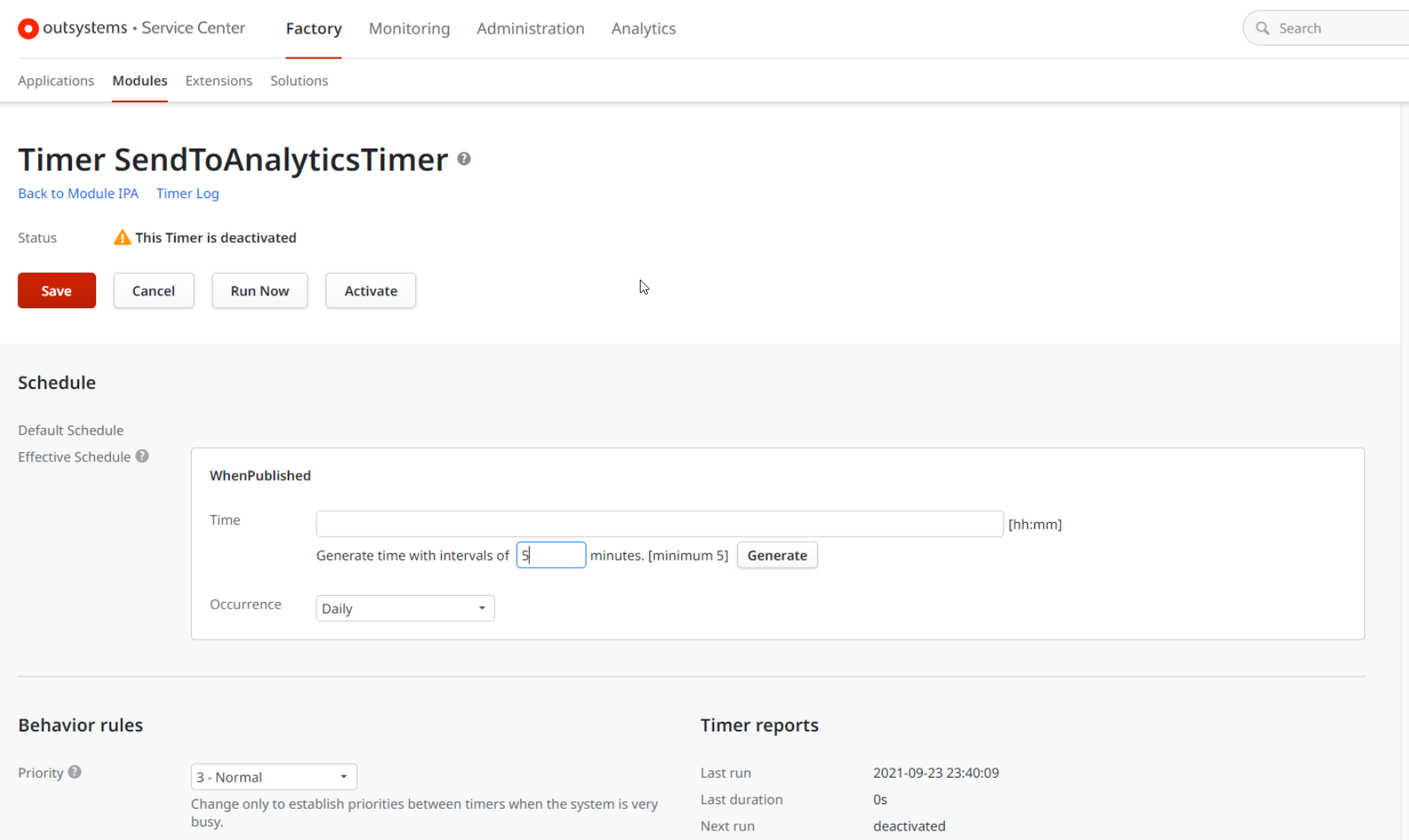
Task: Switch to the Solutions sub-tab
Action: click(300, 81)
